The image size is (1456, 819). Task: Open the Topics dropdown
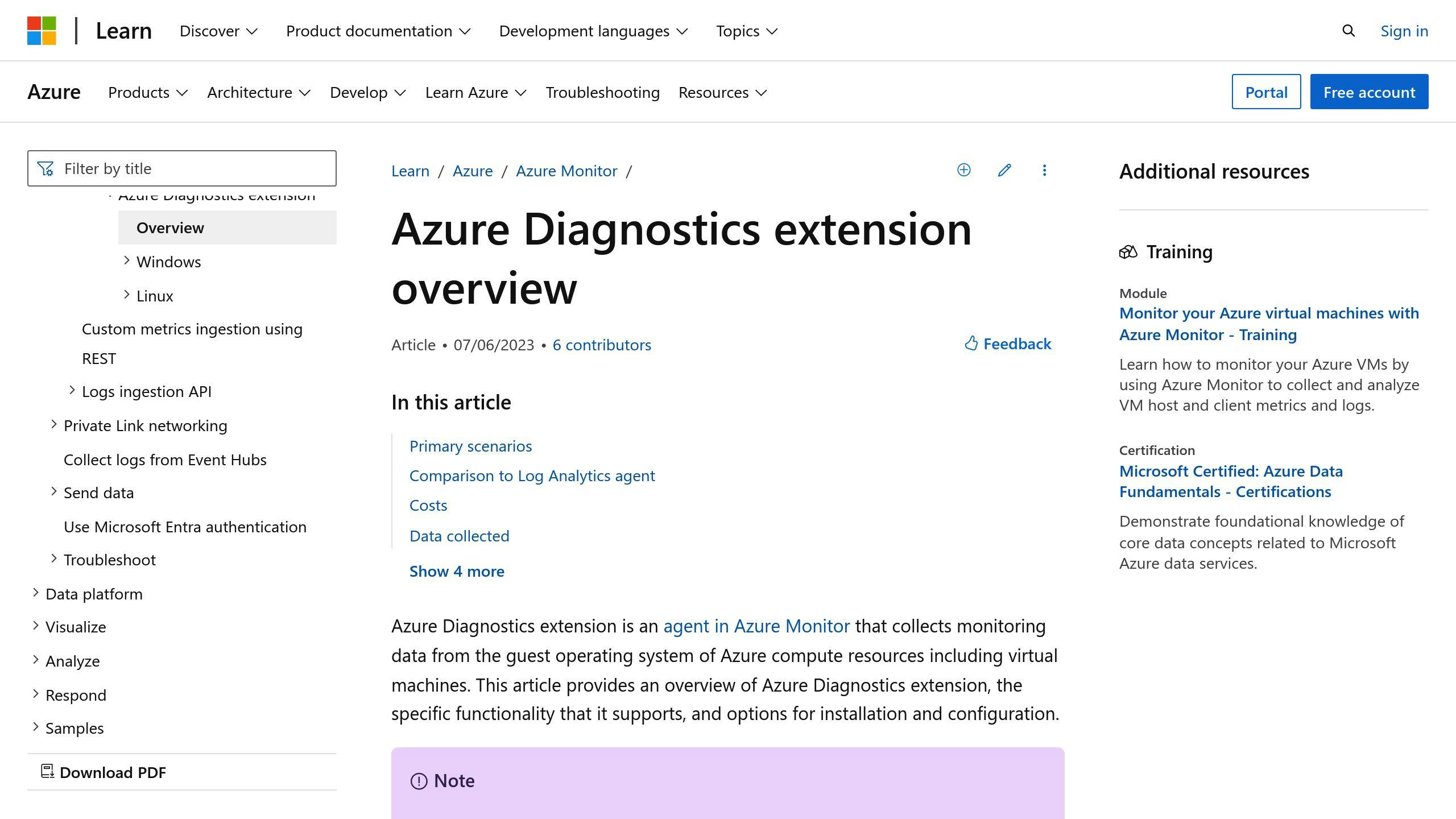pyautogui.click(x=747, y=31)
